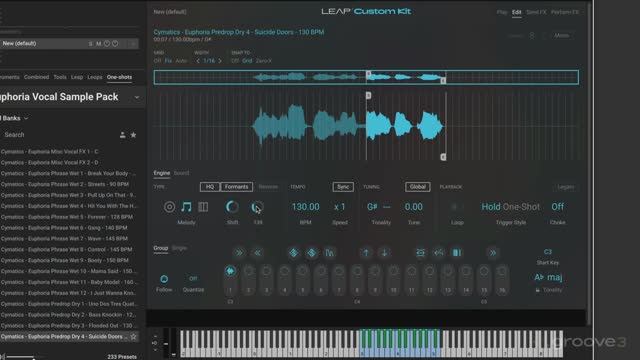The height and width of the screenshot is (360, 640).
Task: Set Snap To mode to Zero-X
Action: pyautogui.click(x=264, y=61)
